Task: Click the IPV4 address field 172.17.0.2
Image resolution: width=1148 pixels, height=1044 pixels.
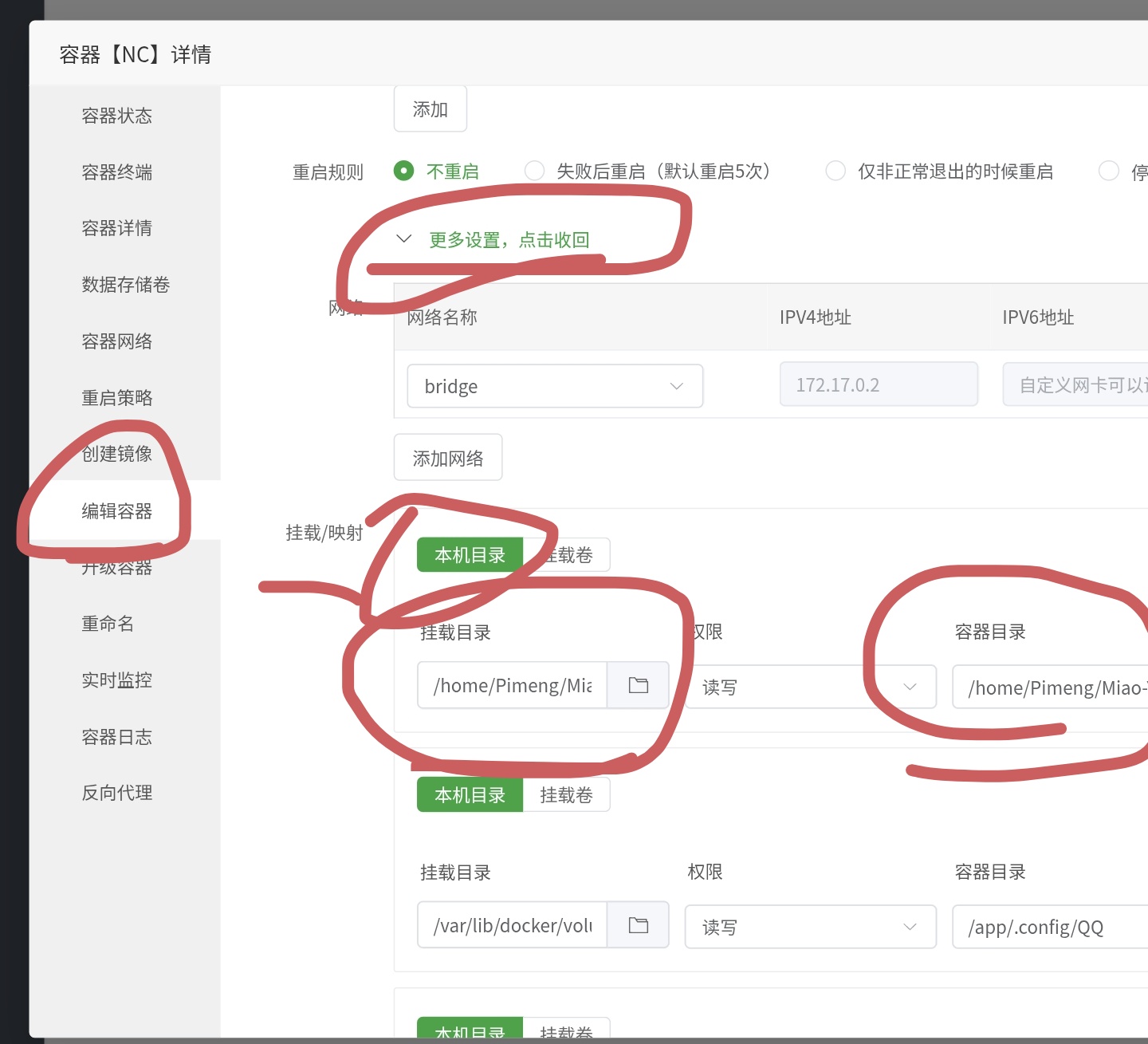Action: tap(879, 384)
